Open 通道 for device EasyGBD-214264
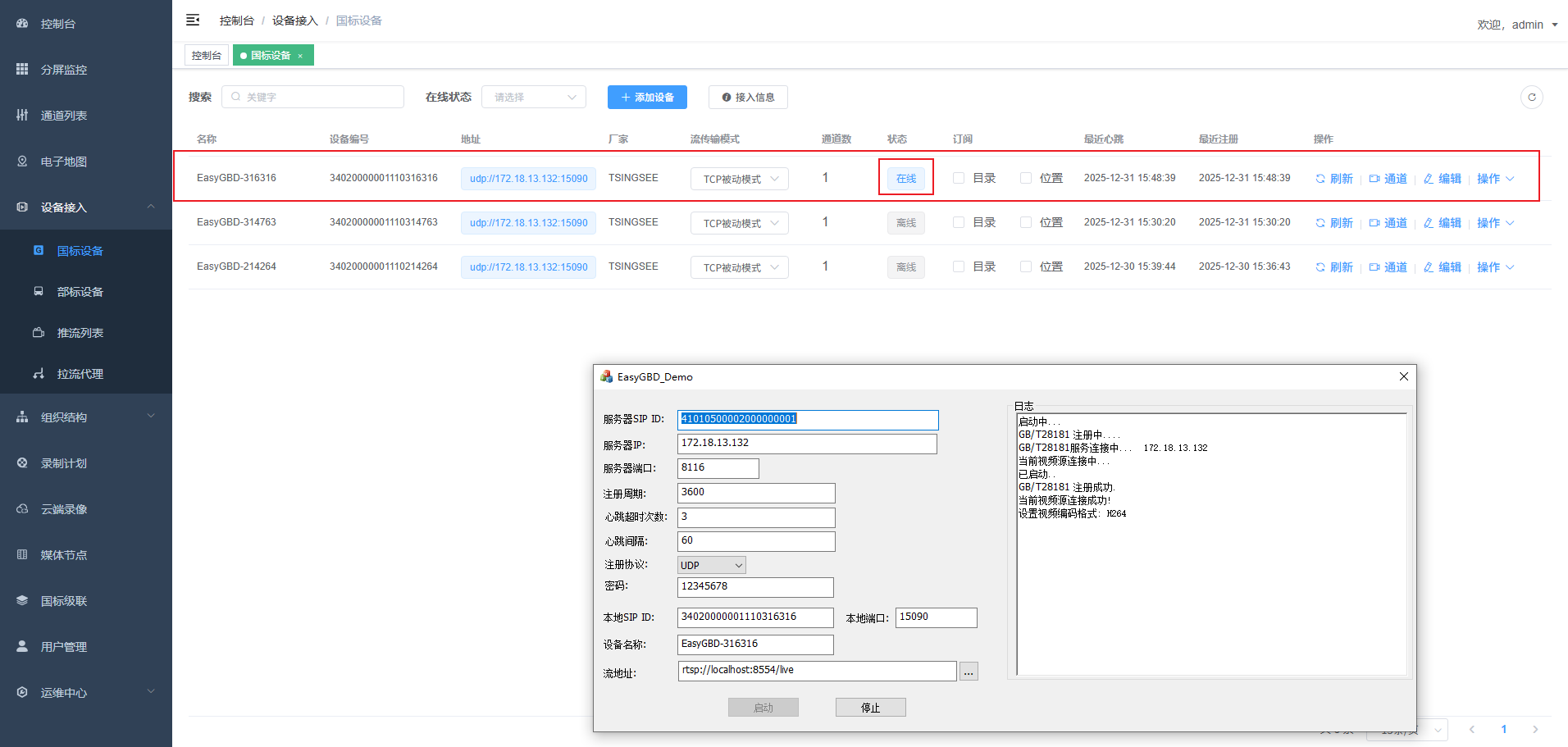This screenshot has height=747, width=1568. tap(1388, 267)
